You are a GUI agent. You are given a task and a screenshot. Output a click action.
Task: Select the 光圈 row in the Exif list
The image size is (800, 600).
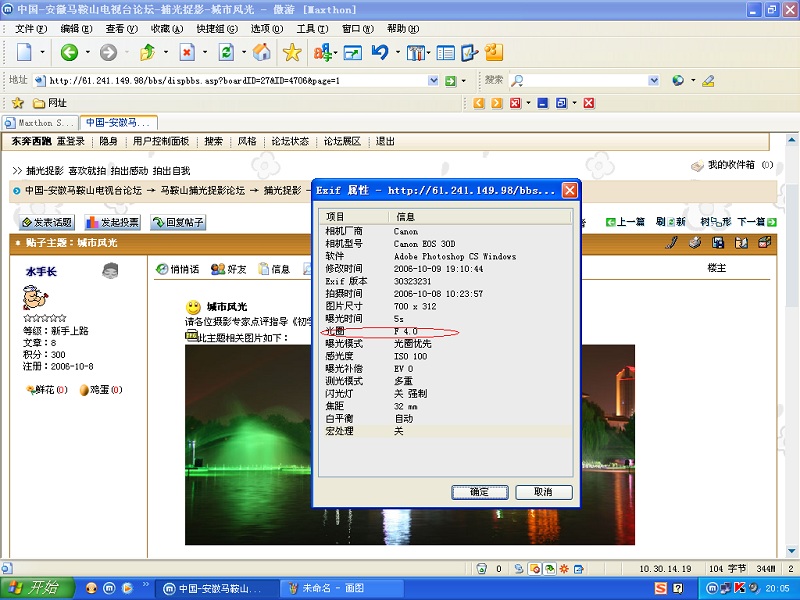tap(446, 331)
